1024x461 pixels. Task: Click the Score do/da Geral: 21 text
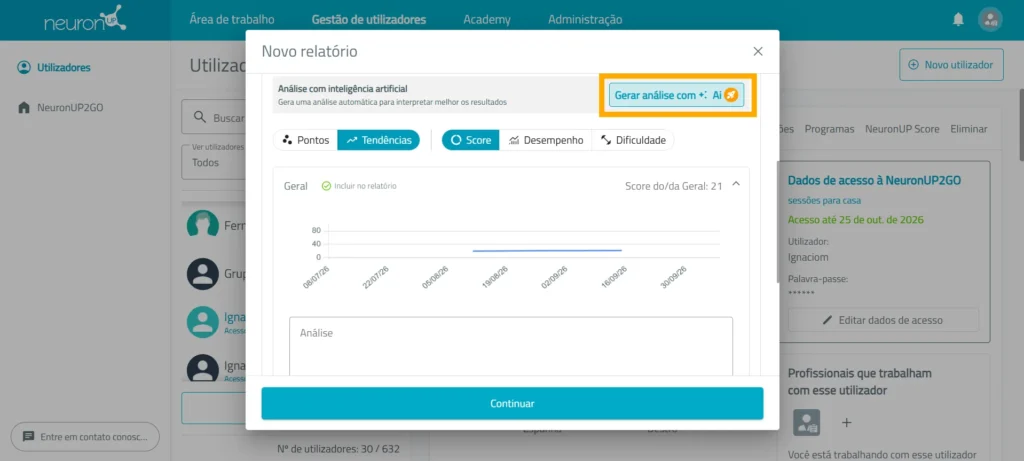673,186
